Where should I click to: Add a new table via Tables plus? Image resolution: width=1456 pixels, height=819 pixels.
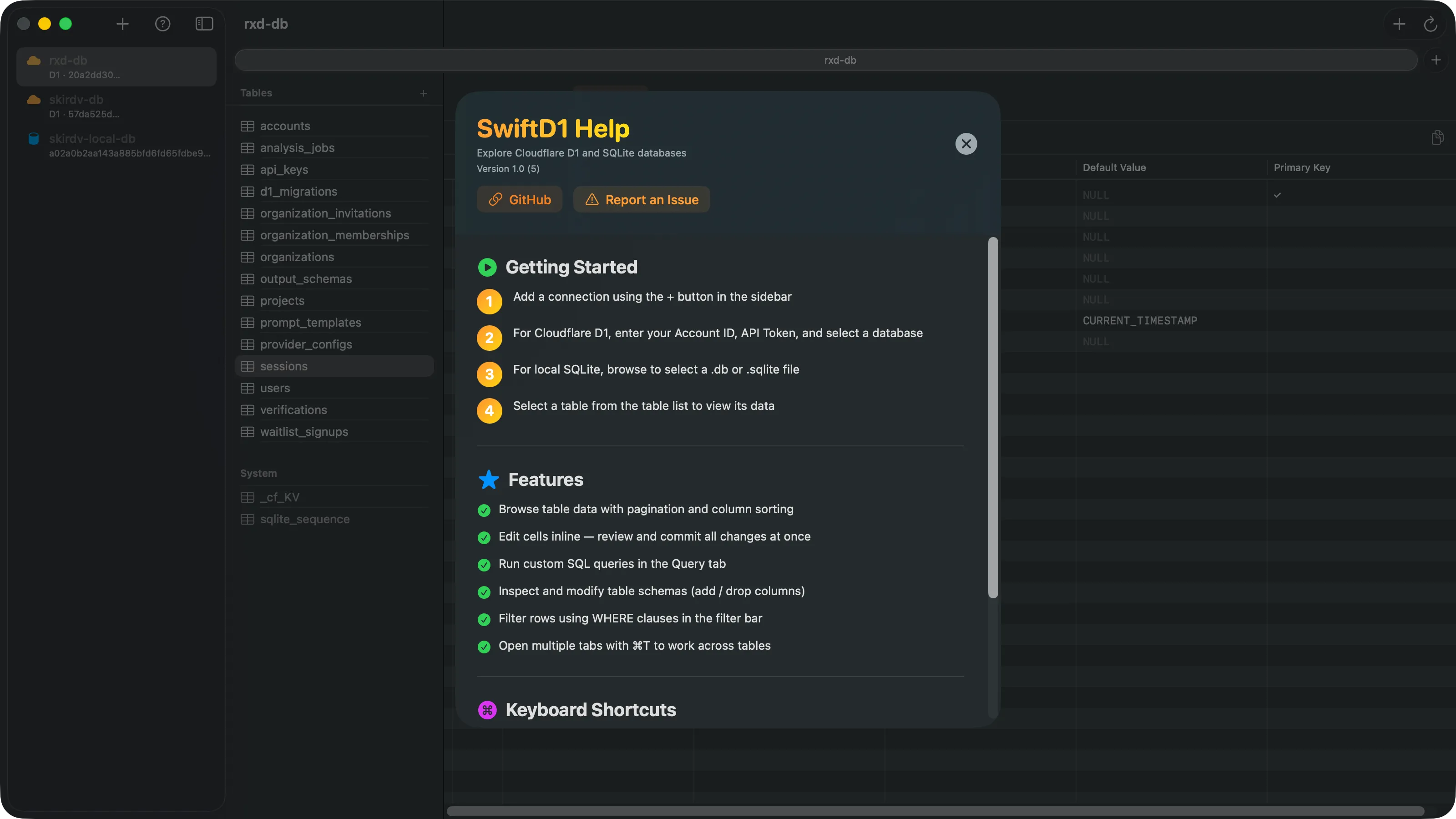pyautogui.click(x=423, y=93)
